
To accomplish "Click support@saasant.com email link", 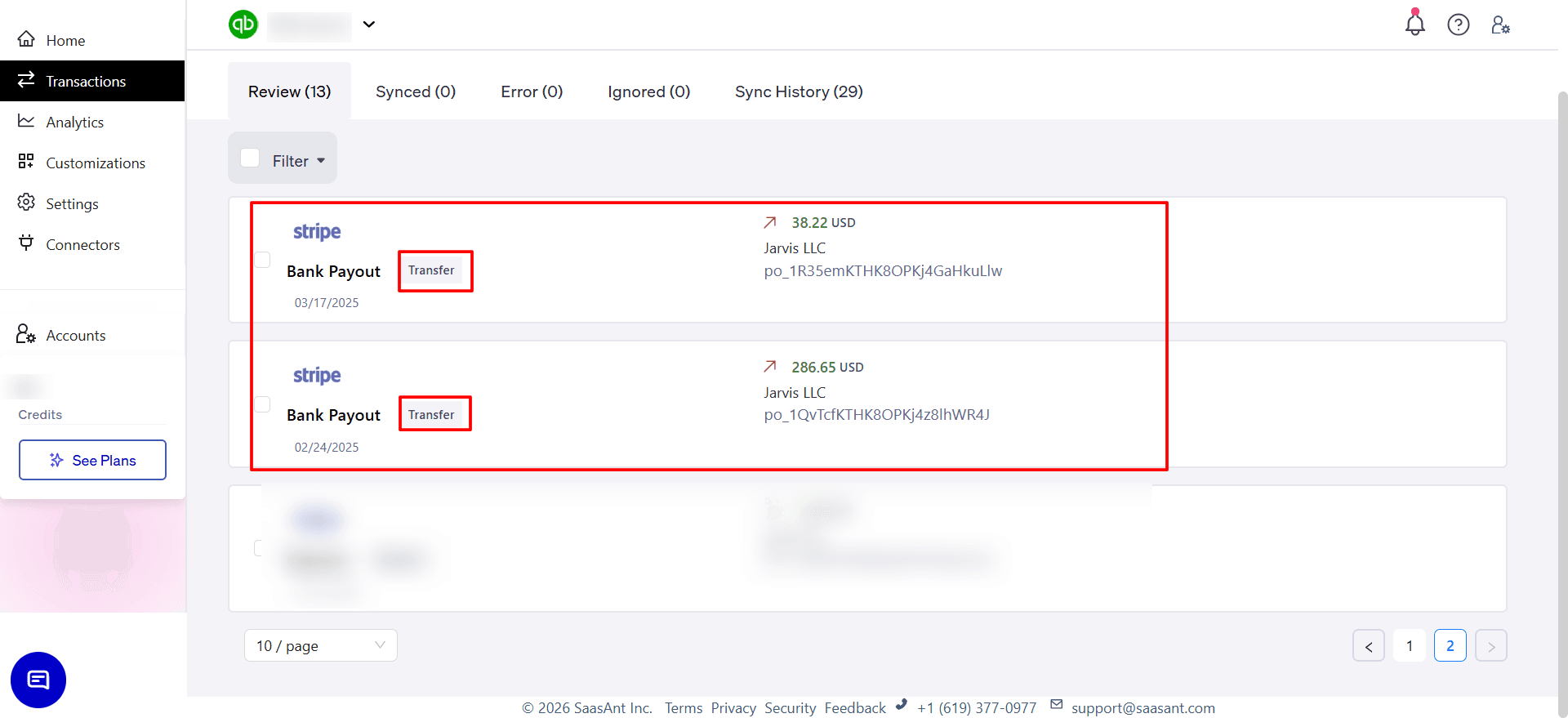I will coord(1143,708).
